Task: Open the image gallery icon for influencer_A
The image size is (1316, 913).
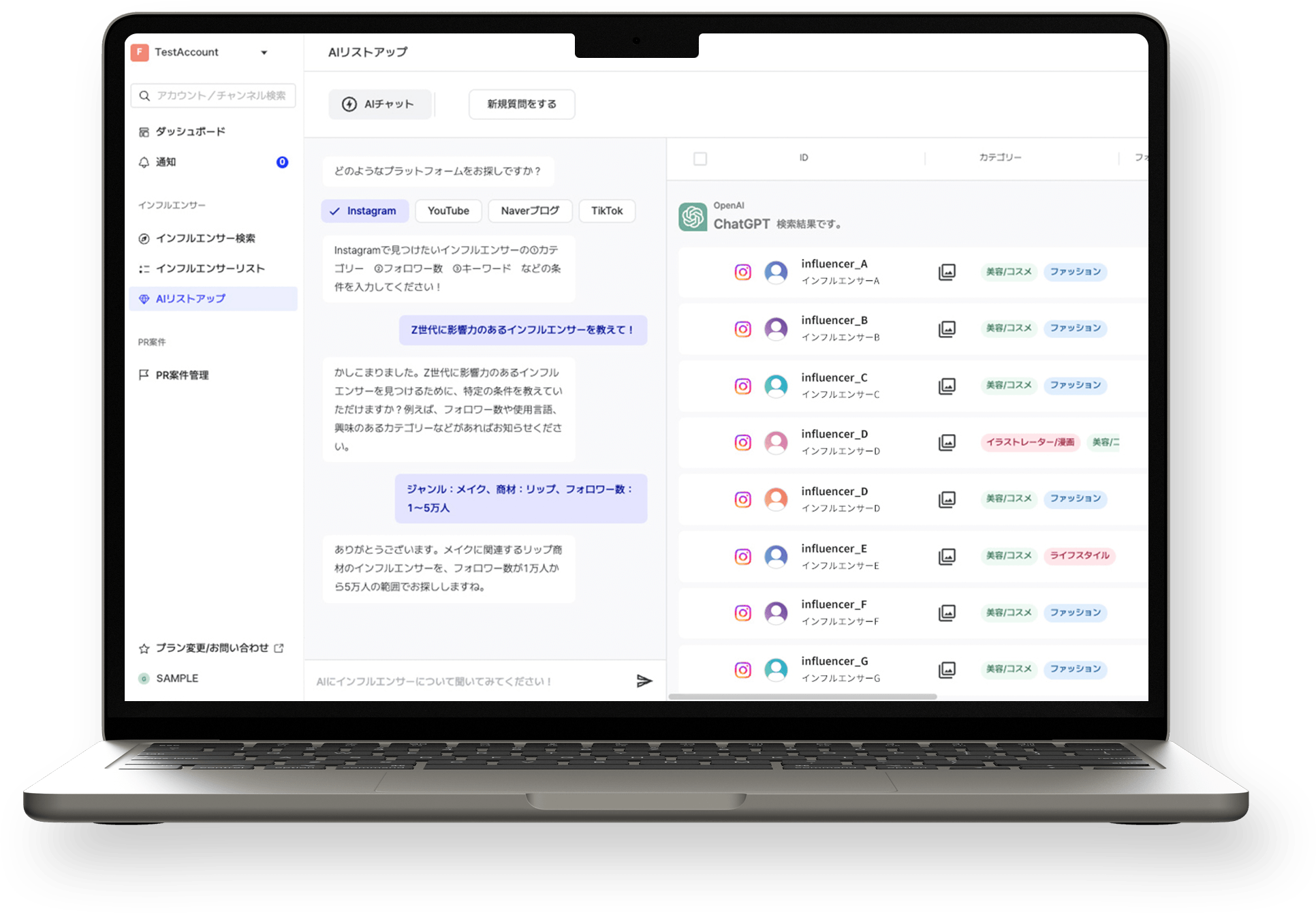Action: pyautogui.click(x=947, y=273)
